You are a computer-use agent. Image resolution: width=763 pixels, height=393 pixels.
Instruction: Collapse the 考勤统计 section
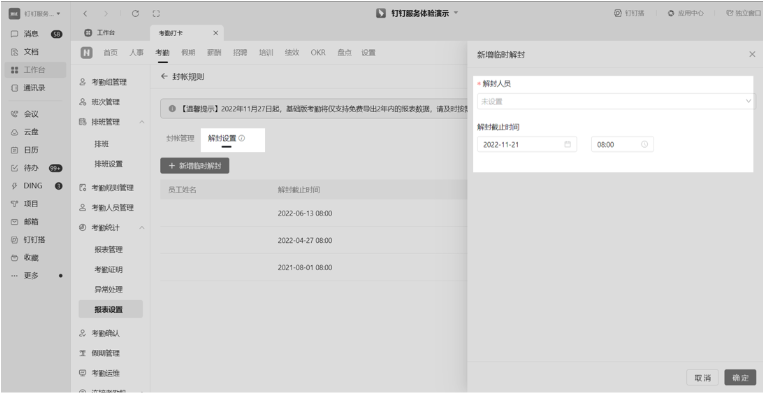click(x=142, y=227)
